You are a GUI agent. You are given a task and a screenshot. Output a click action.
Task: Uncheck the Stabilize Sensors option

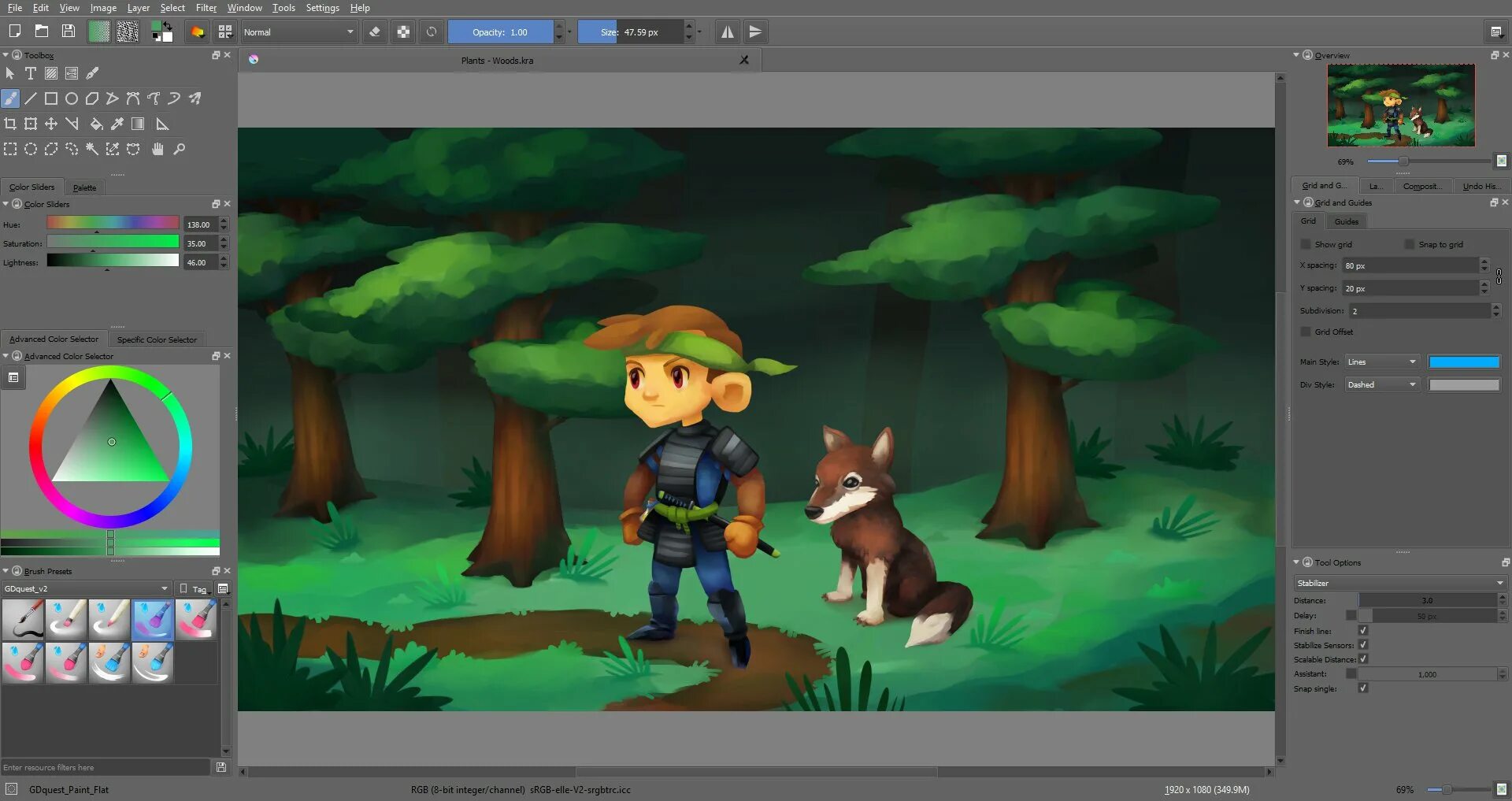click(x=1363, y=645)
